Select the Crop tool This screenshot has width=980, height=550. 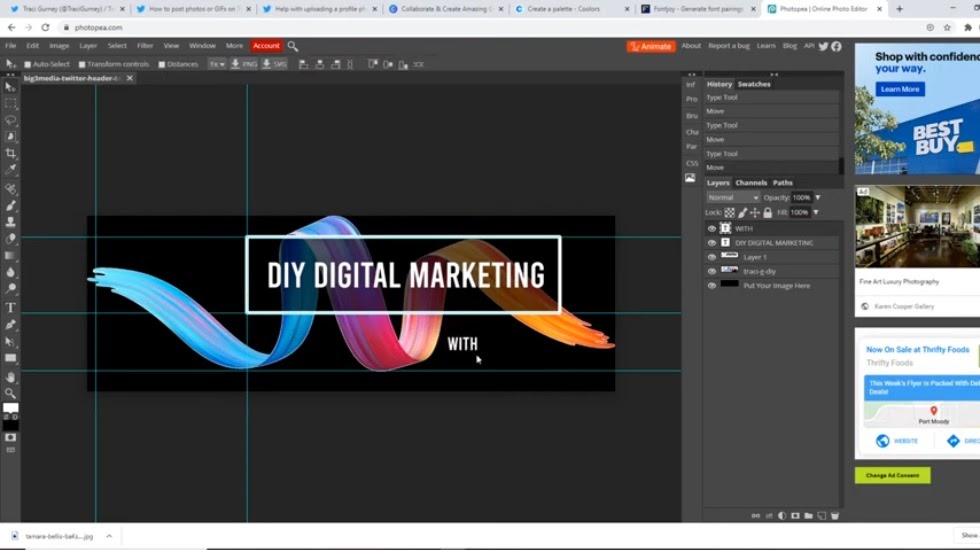click(11, 153)
